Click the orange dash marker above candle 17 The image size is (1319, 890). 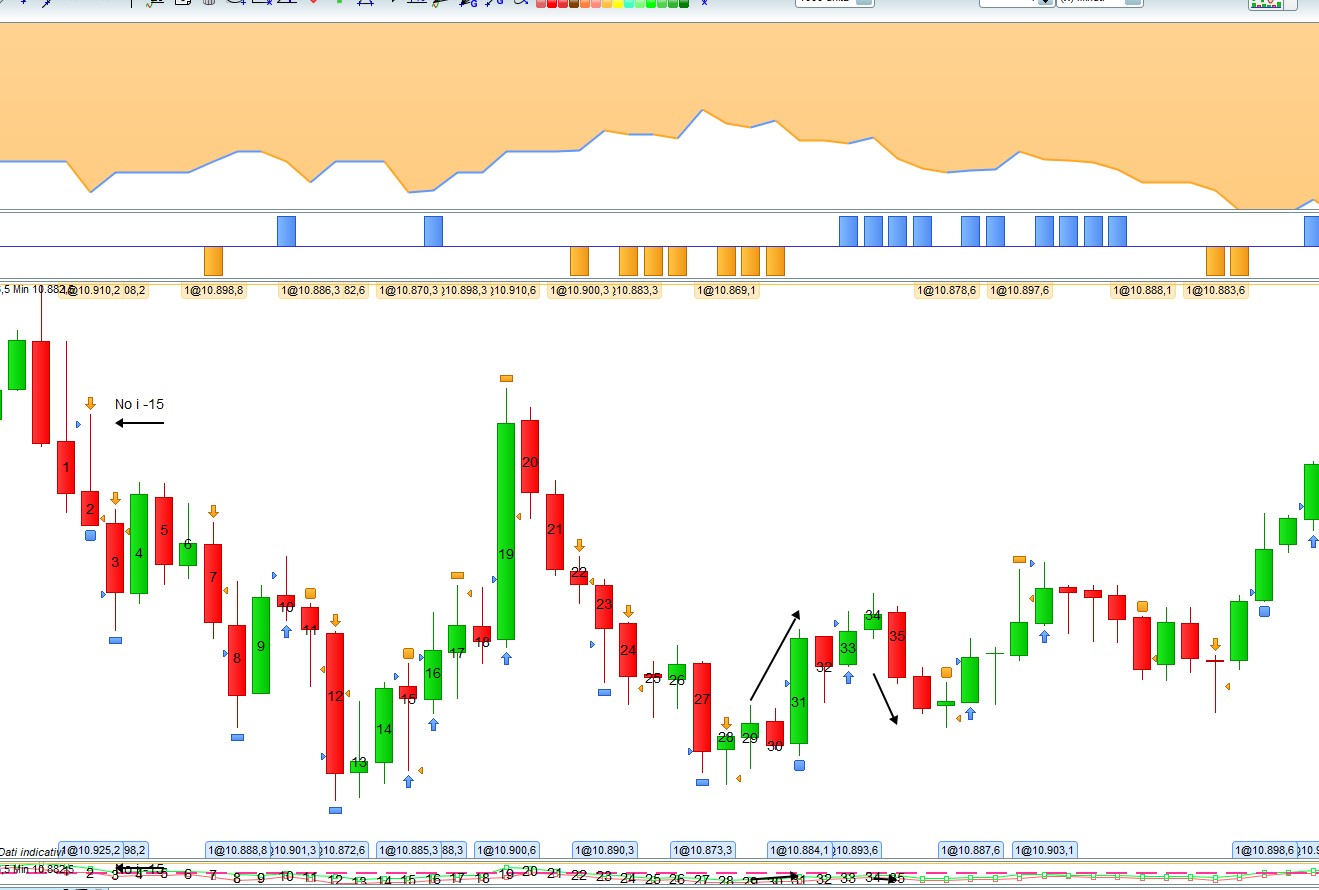(457, 575)
